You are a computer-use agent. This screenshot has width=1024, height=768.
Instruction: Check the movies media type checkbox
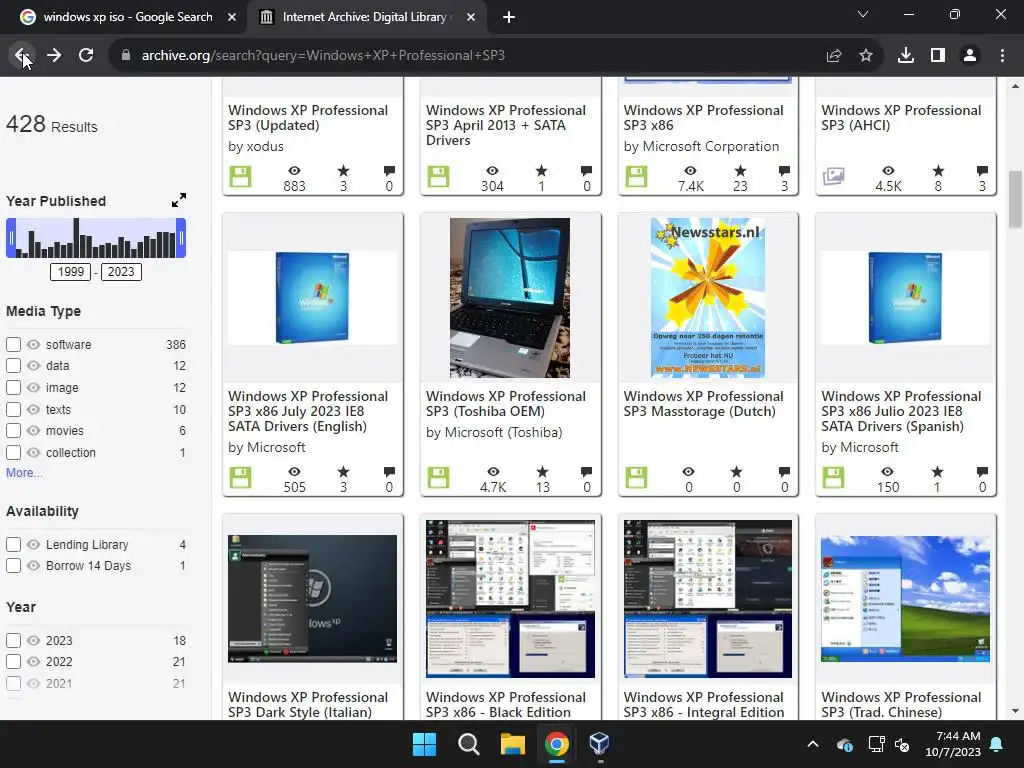pos(14,430)
